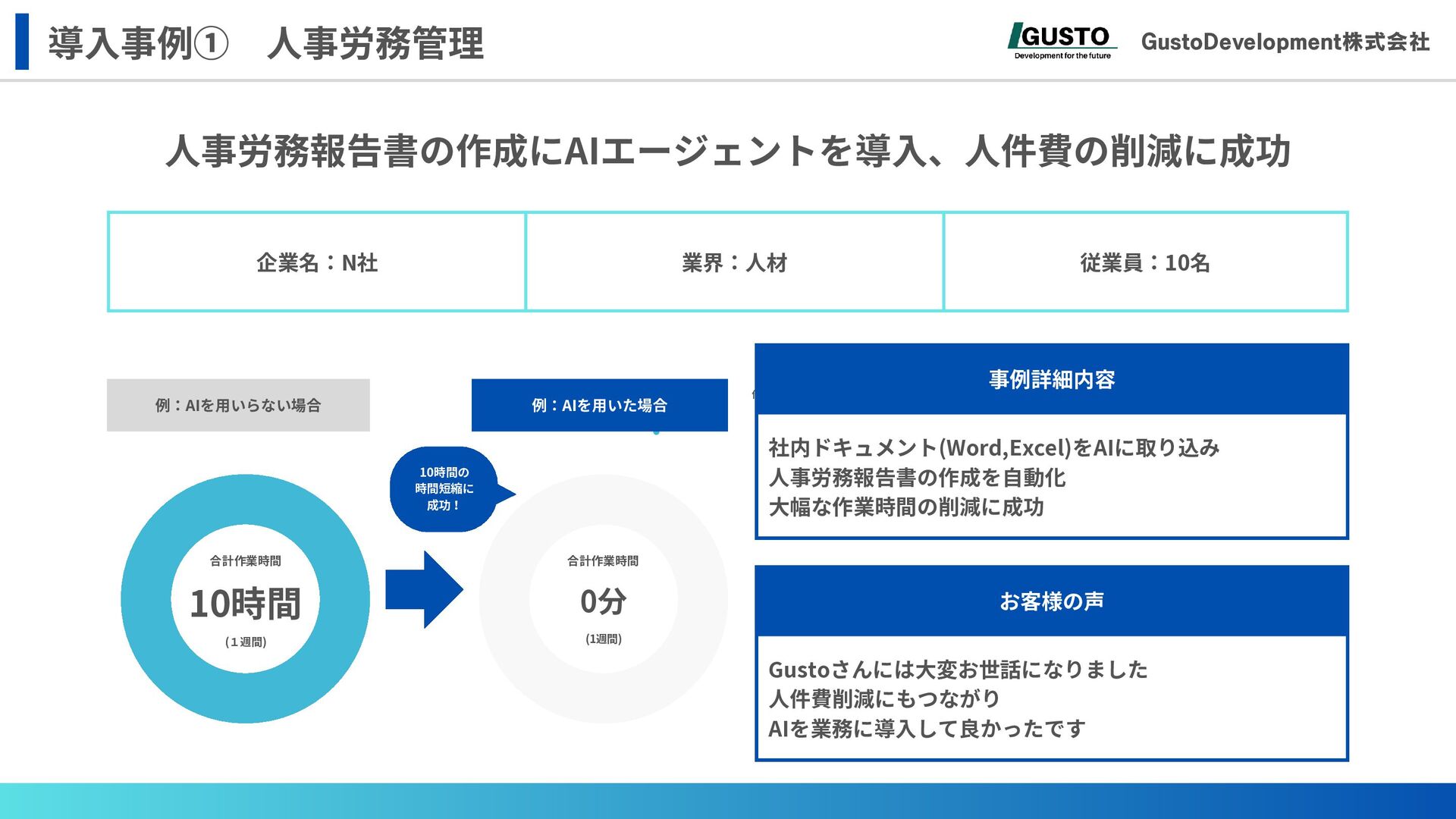The height and width of the screenshot is (819, 1456).
Task: Click line '社内ドキュメント(Word,Excel)をAIに取り込み'
Action: tap(993, 448)
